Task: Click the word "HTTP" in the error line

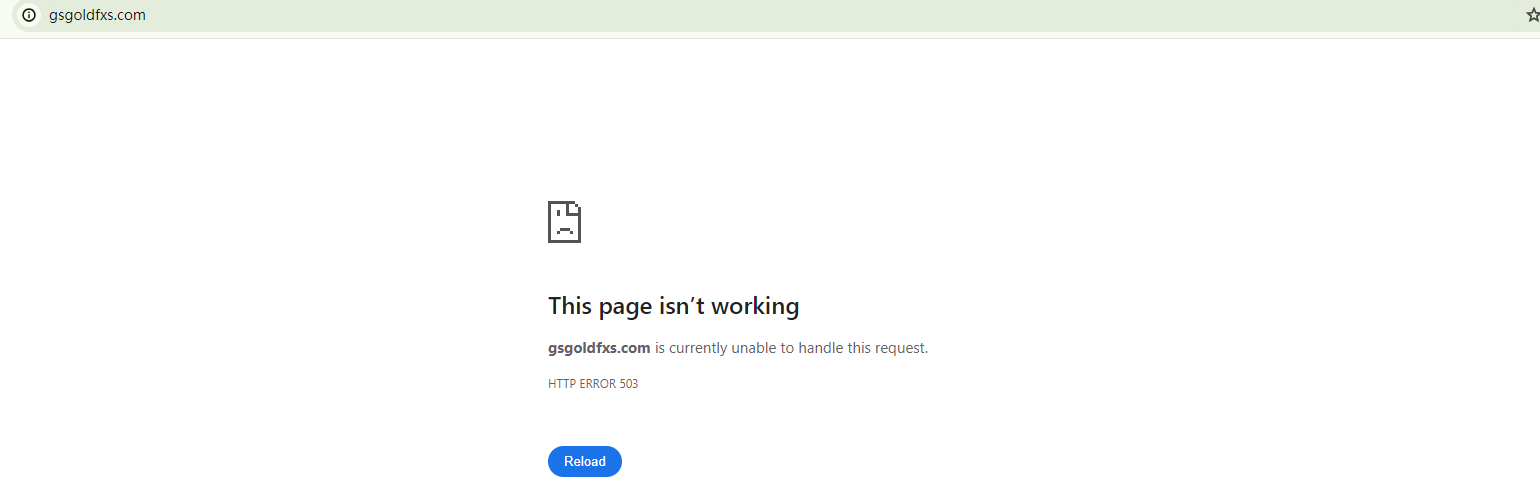Action: point(562,384)
